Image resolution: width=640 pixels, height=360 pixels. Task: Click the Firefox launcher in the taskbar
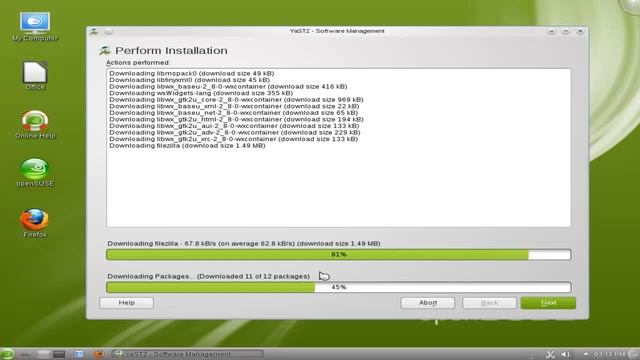[99, 354]
